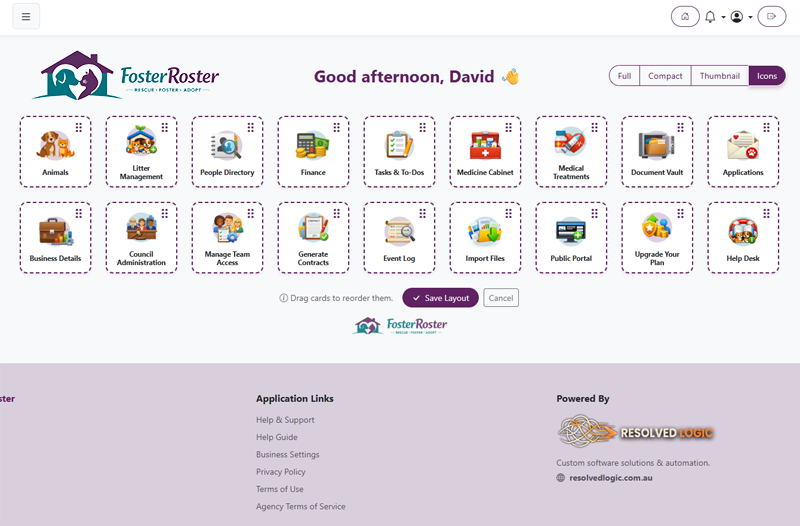Click the home icon button
This screenshot has width=800, height=526.
point(685,16)
